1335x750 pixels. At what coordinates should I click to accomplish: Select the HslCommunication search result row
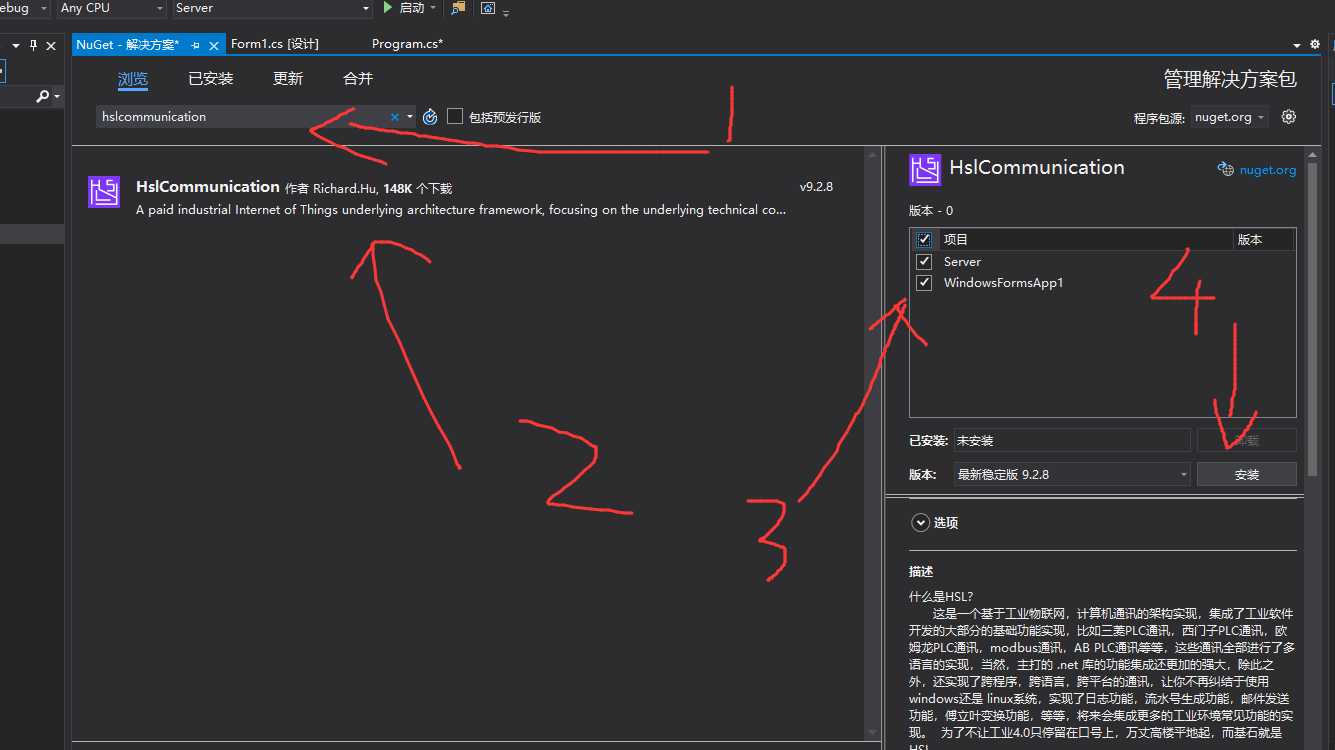[x=468, y=196]
